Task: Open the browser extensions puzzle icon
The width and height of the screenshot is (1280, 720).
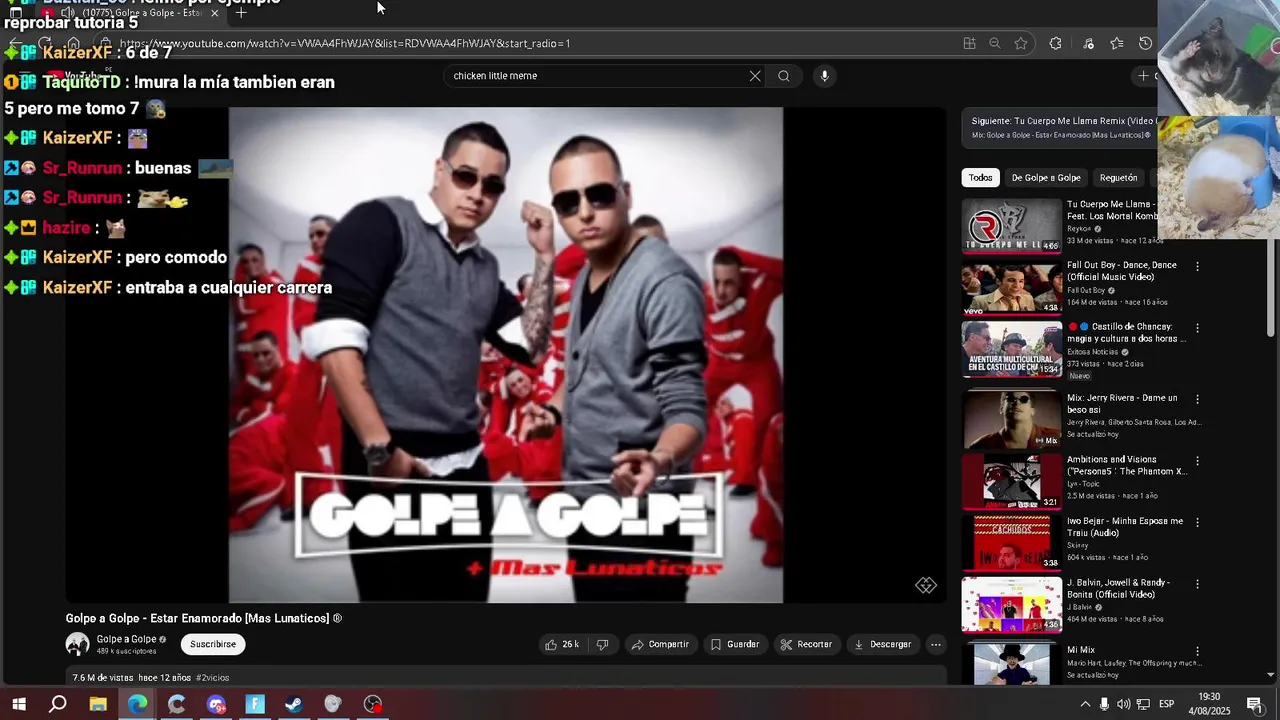Action: [1055, 43]
